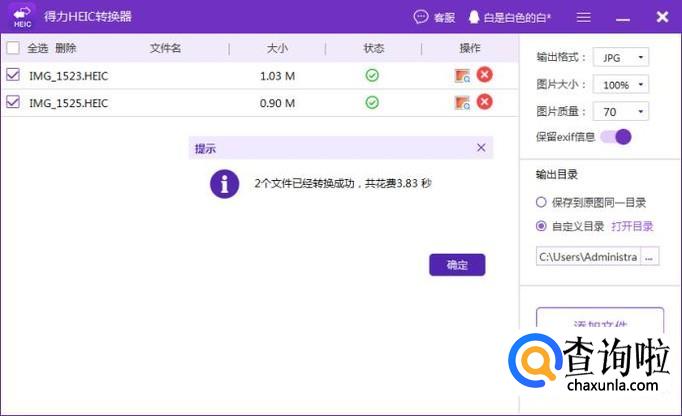The height and width of the screenshot is (416, 682).
Task: Select custom directory (自定义目录) radio
Action: click(x=541, y=226)
